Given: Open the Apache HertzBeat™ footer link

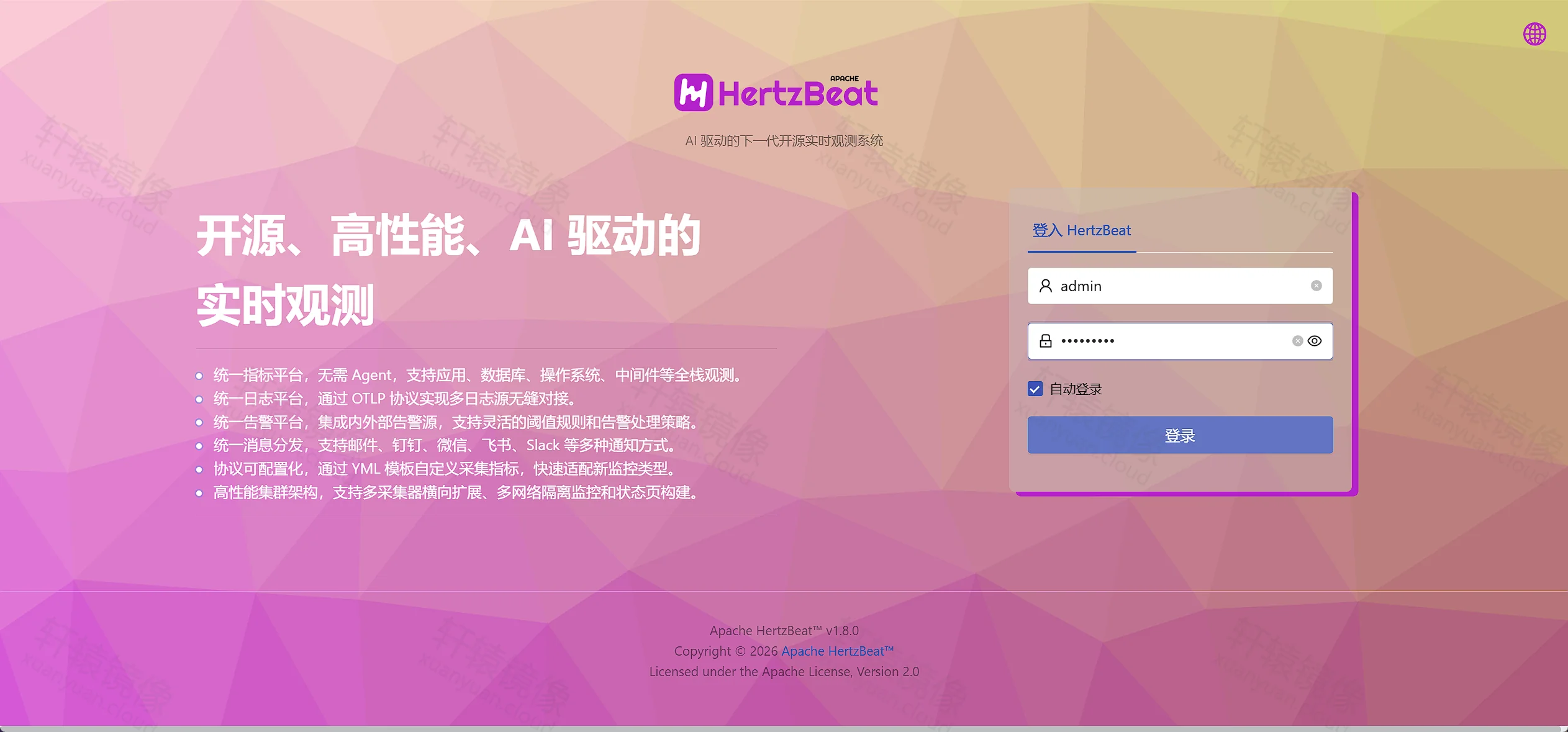Looking at the screenshot, I should pos(837,651).
